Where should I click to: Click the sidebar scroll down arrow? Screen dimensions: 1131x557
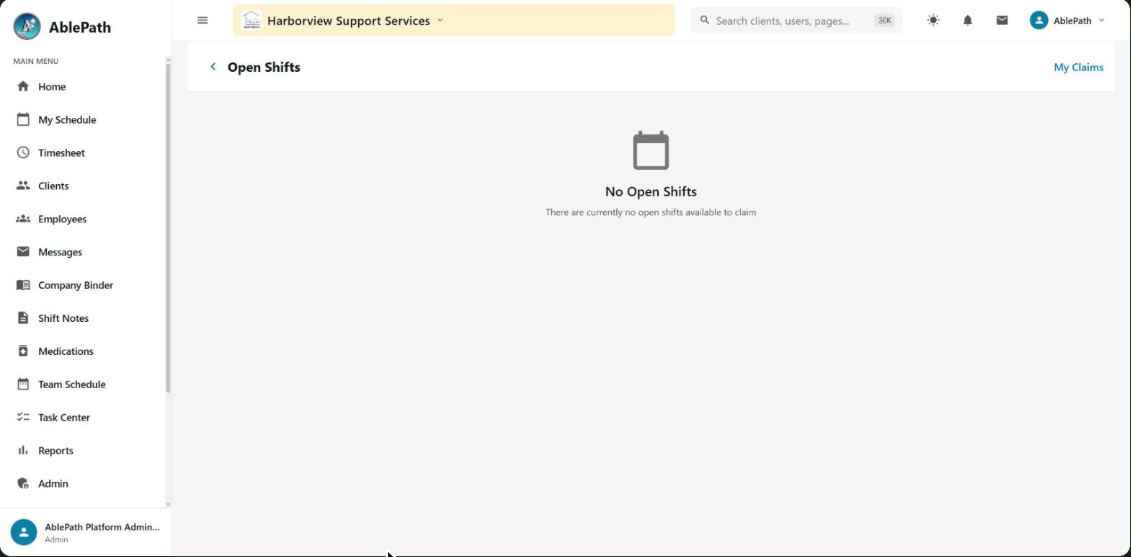pyautogui.click(x=168, y=504)
